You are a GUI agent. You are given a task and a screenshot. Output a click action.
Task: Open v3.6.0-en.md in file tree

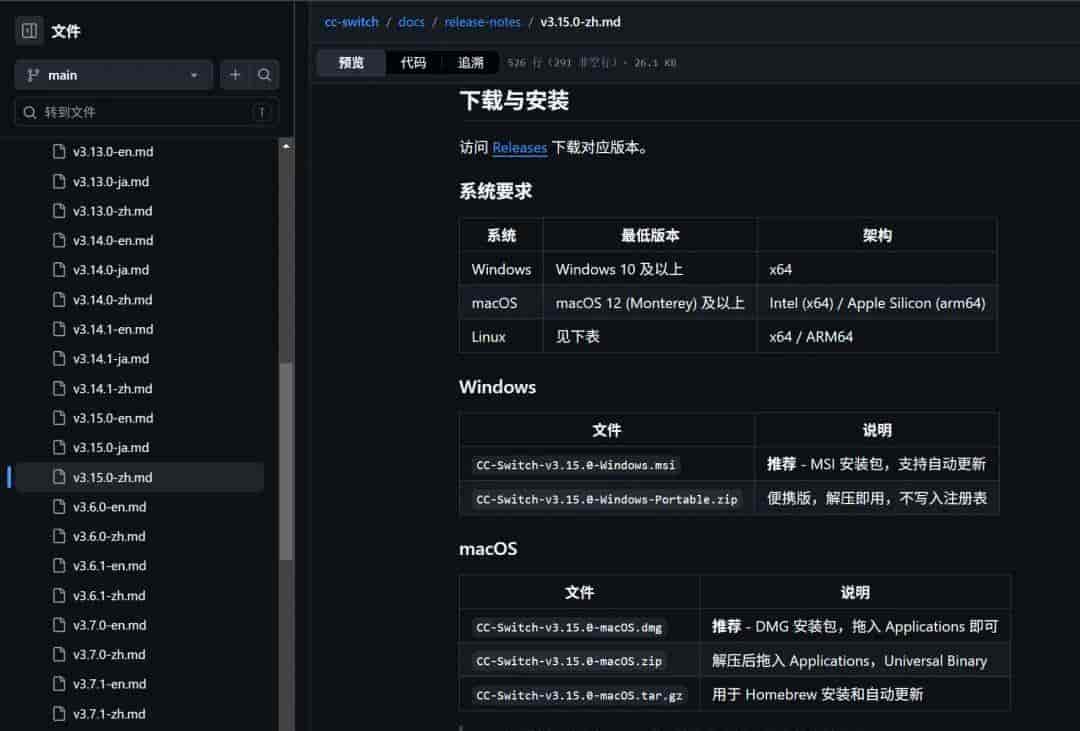110,507
